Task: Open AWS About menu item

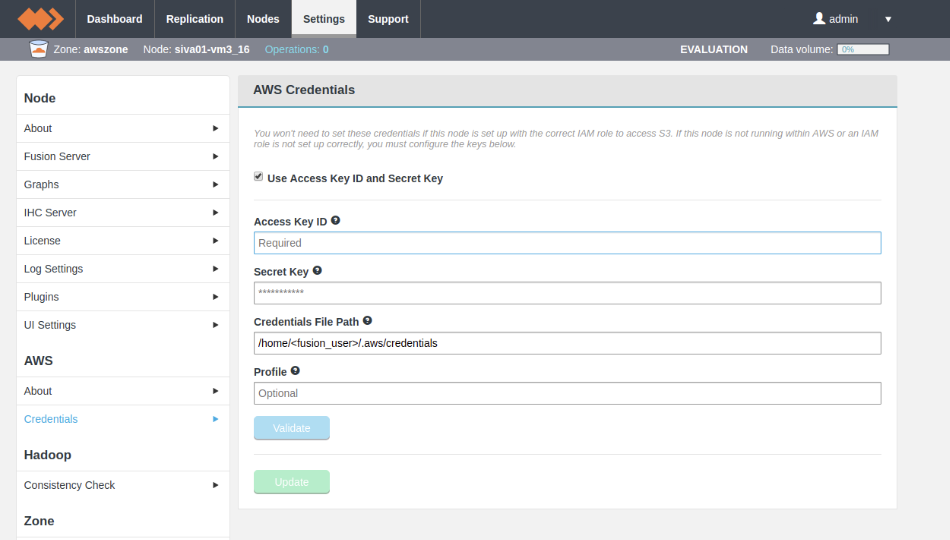Action: point(123,391)
